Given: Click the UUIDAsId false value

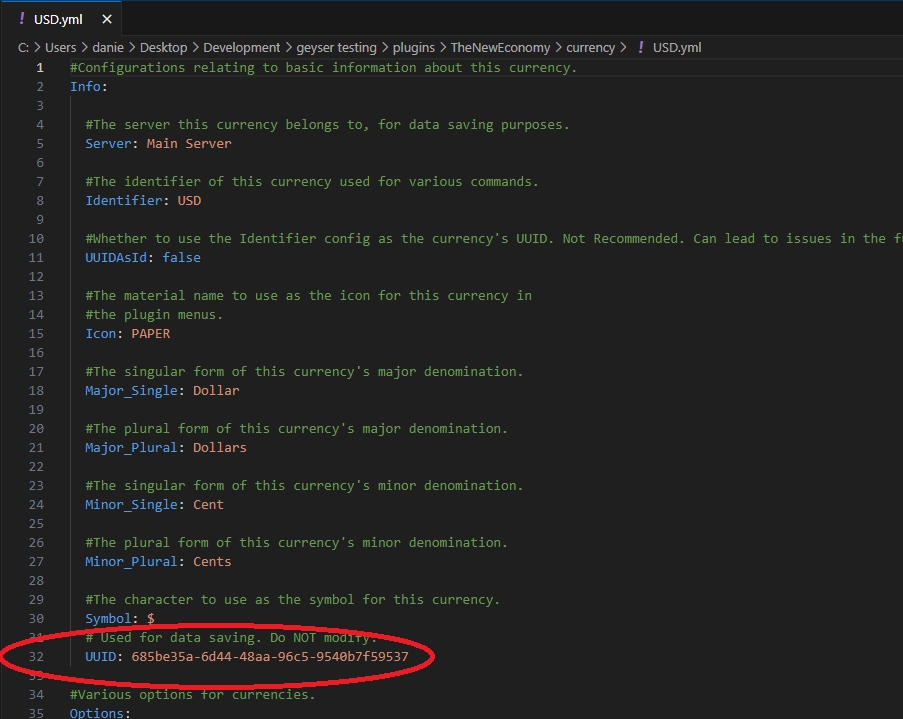Looking at the screenshot, I should point(182,257).
